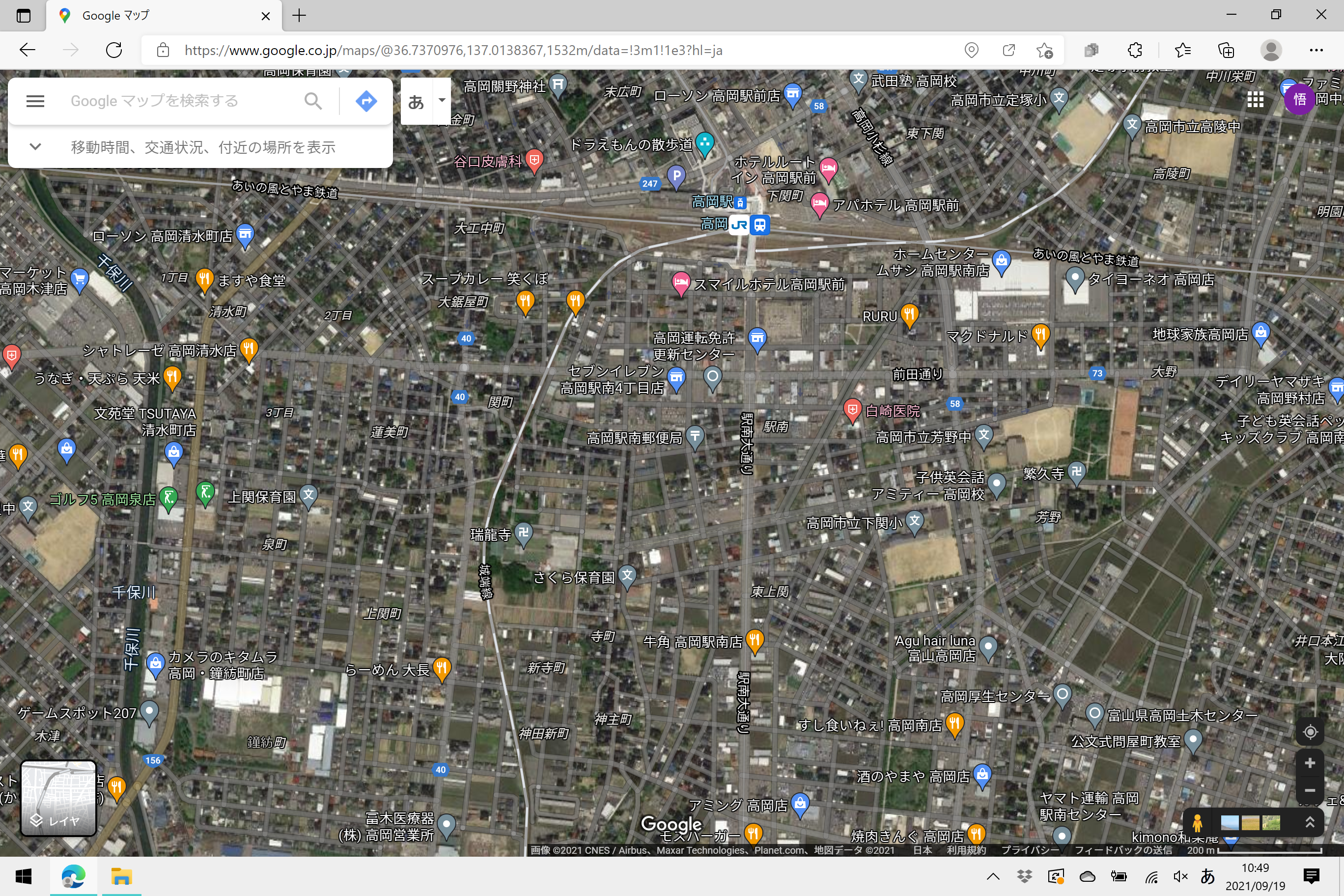Show hidden system tray icons chevron

pos(993,876)
